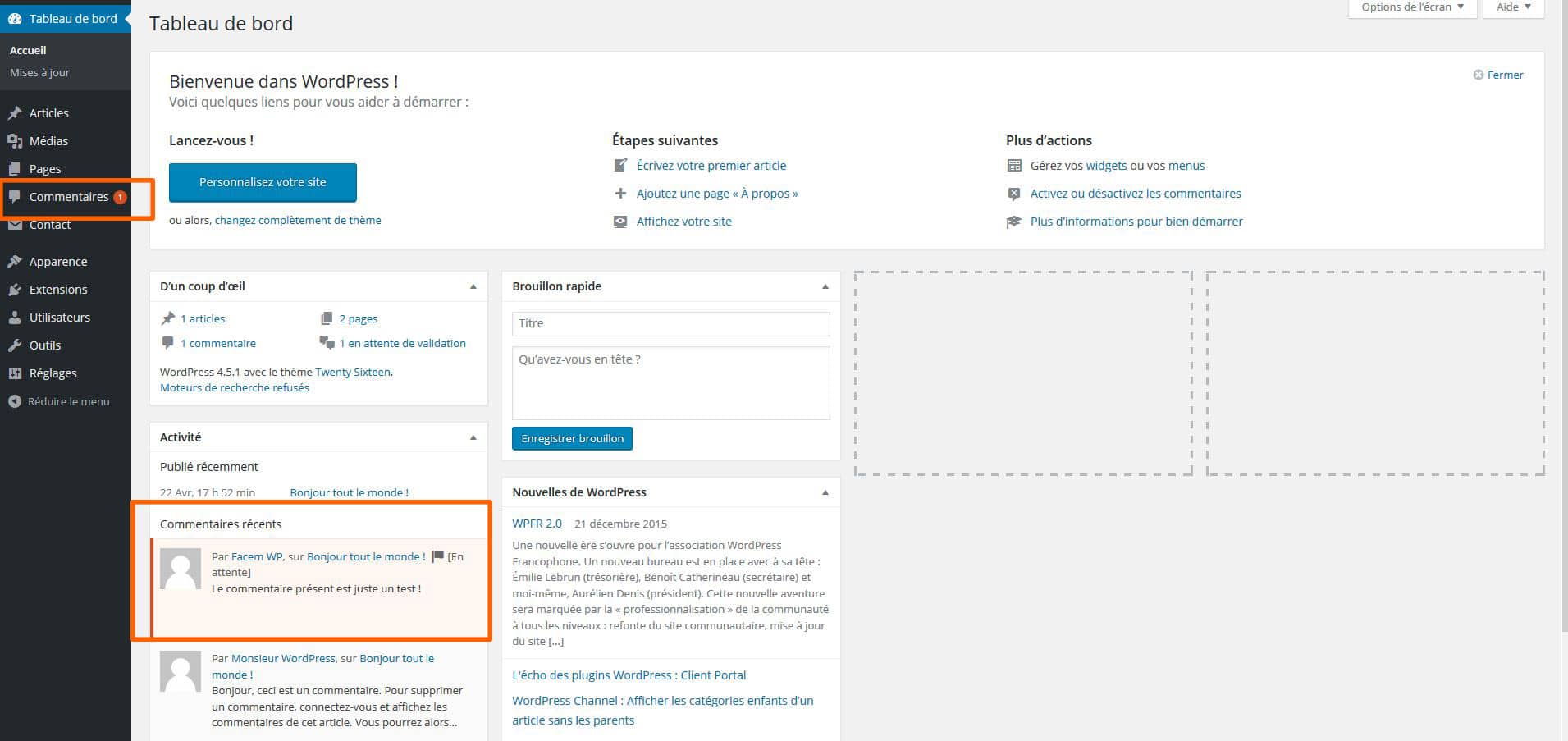Open the Pages menu item

(45, 169)
